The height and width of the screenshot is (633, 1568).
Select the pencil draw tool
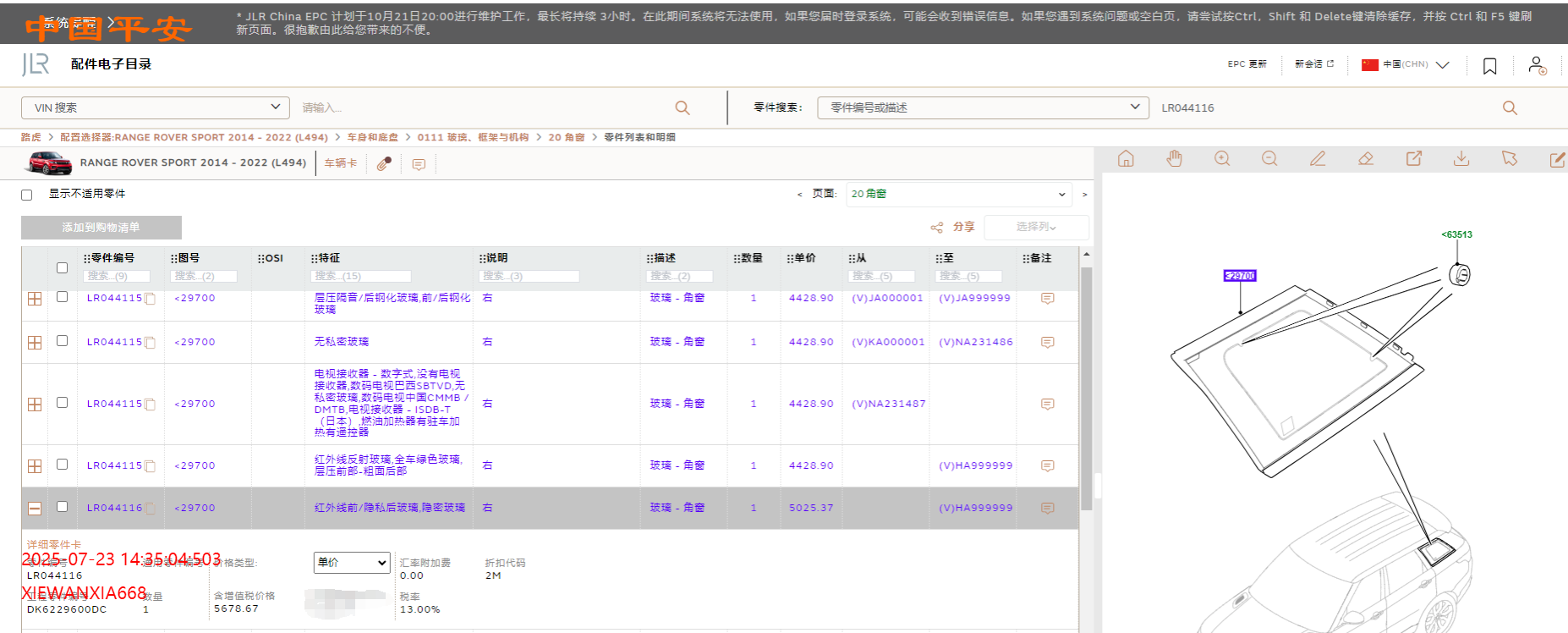[1318, 159]
